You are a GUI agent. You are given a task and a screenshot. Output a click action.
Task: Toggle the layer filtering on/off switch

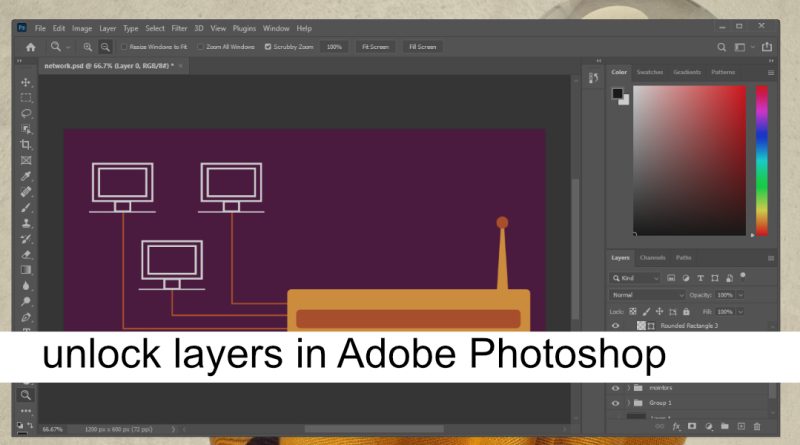click(x=743, y=276)
